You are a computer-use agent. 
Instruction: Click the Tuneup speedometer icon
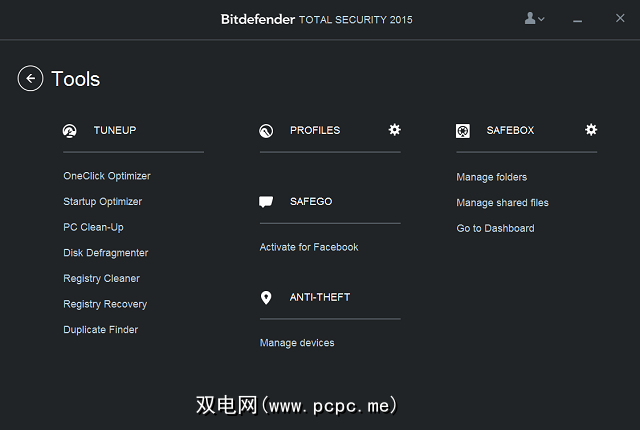[x=69, y=131]
